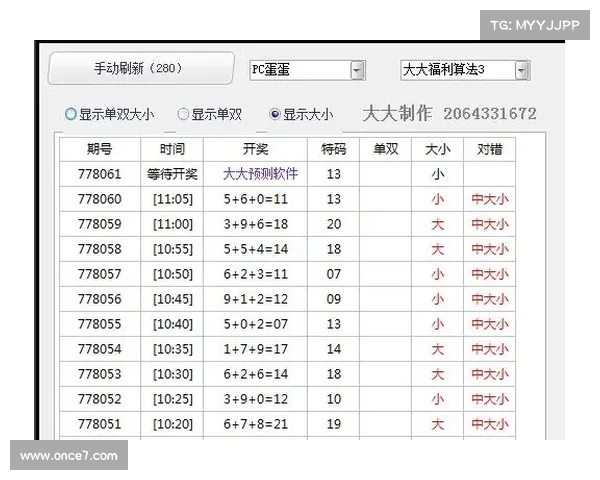Viewport: 600px width, 480px height.
Task: Select period number 778054
Action: 99,349
